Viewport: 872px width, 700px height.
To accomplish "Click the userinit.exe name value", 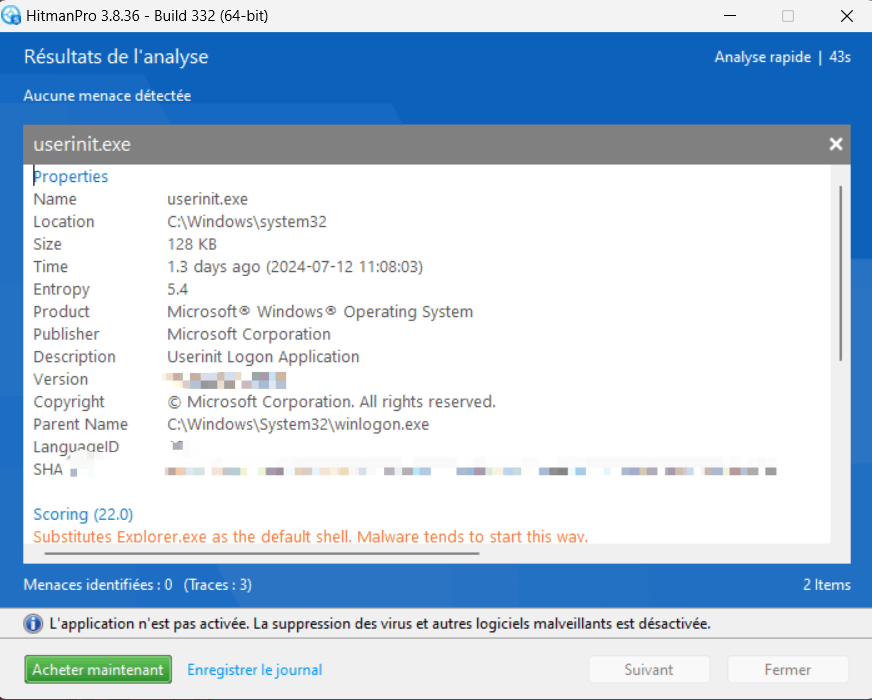I will pyautogui.click(x=207, y=199).
